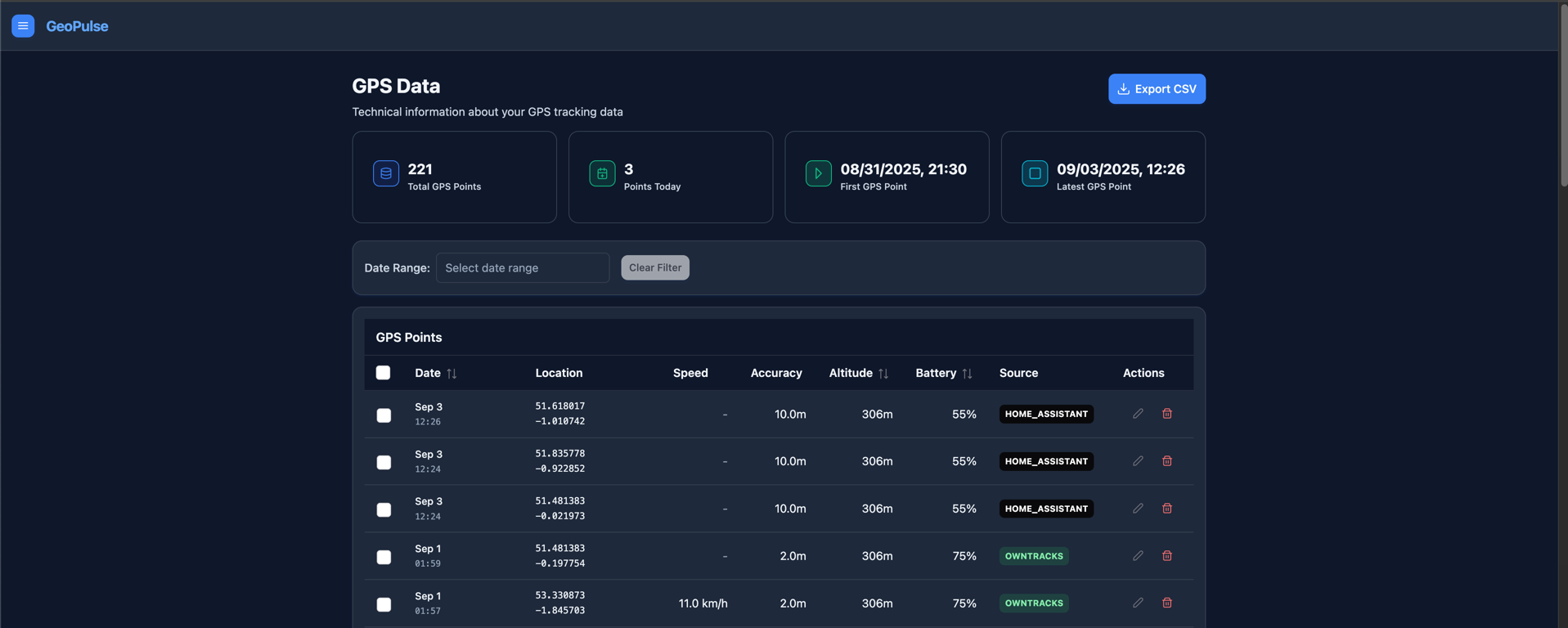This screenshot has width=1568, height=628.
Task: Sort the table by Battery arrows
Action: pyautogui.click(x=968, y=374)
